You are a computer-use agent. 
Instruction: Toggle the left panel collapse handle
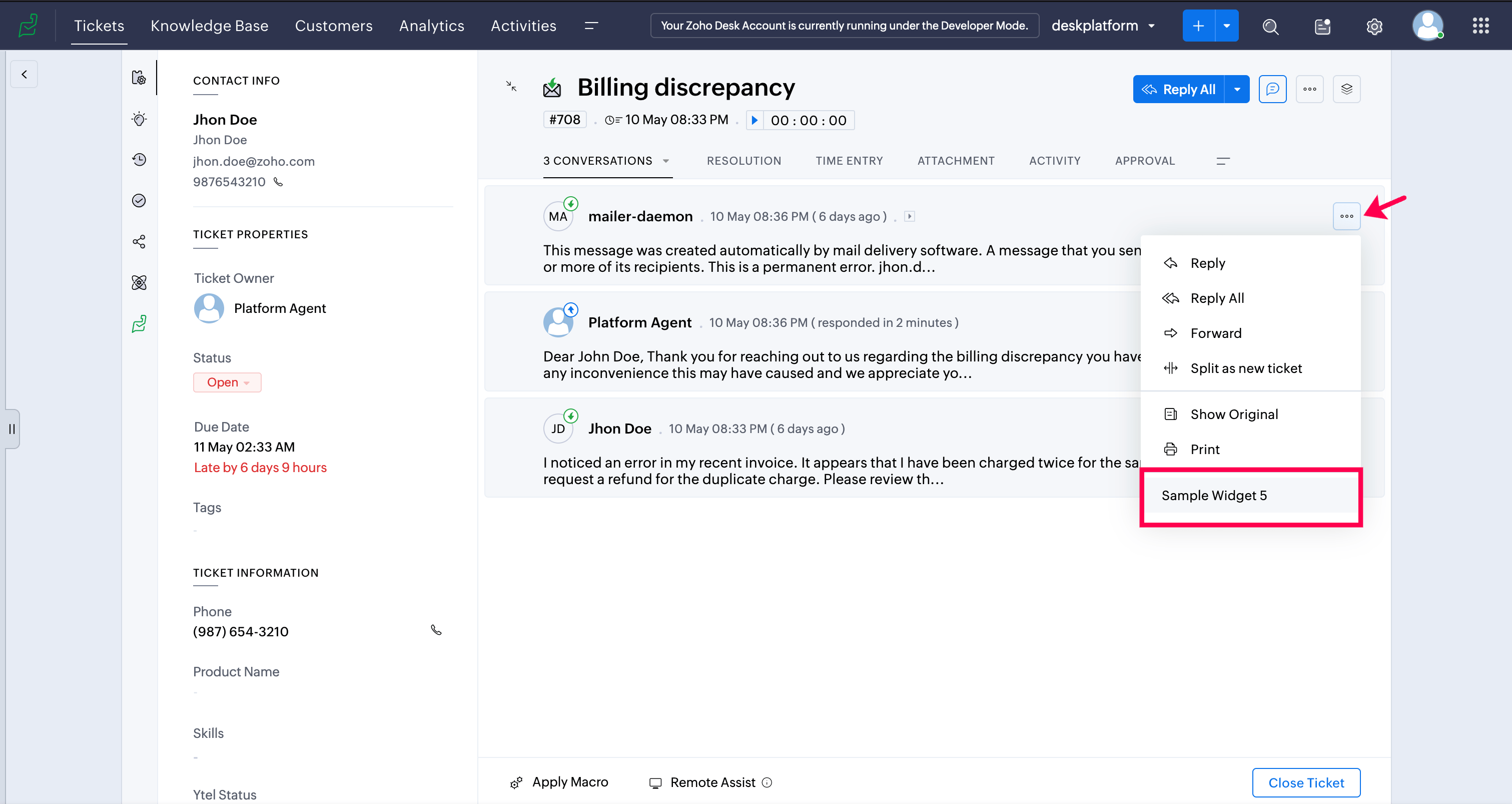[x=12, y=429]
